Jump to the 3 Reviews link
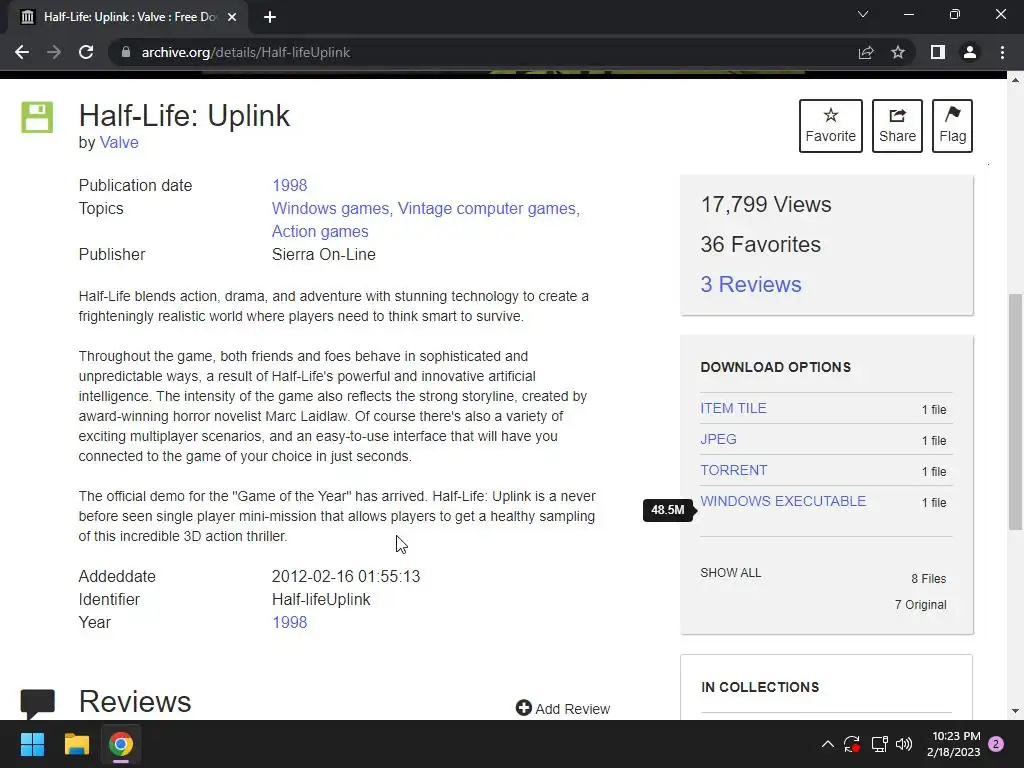The image size is (1024, 768). (750, 284)
